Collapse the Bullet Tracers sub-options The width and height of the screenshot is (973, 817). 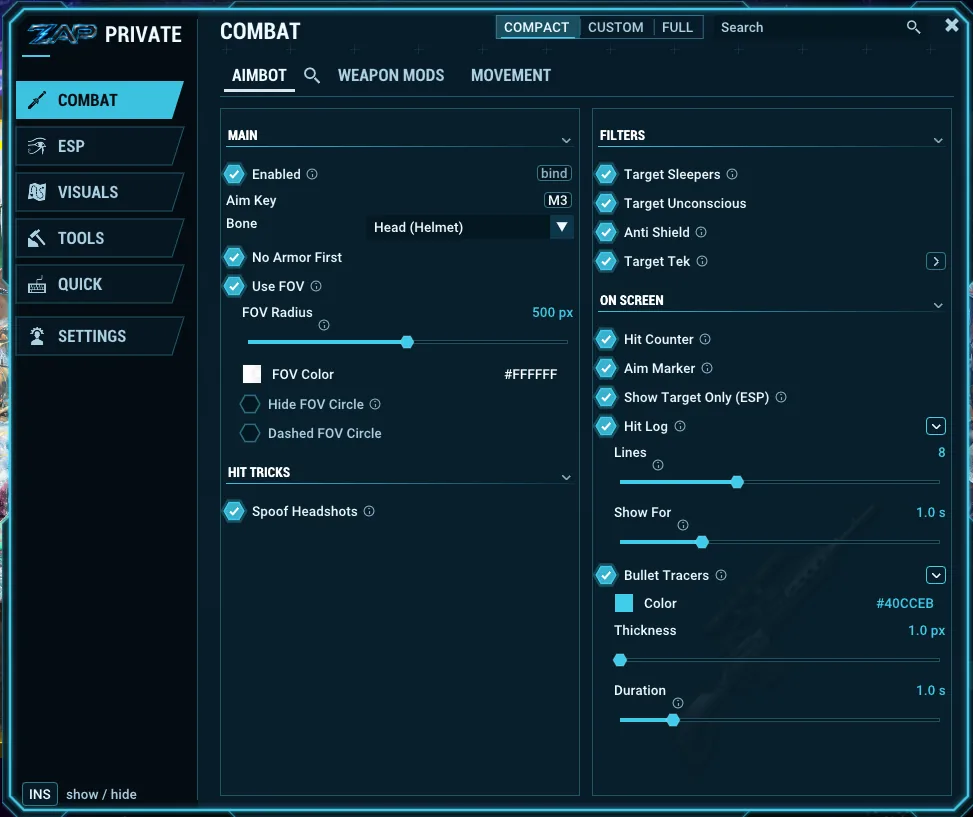tap(936, 575)
